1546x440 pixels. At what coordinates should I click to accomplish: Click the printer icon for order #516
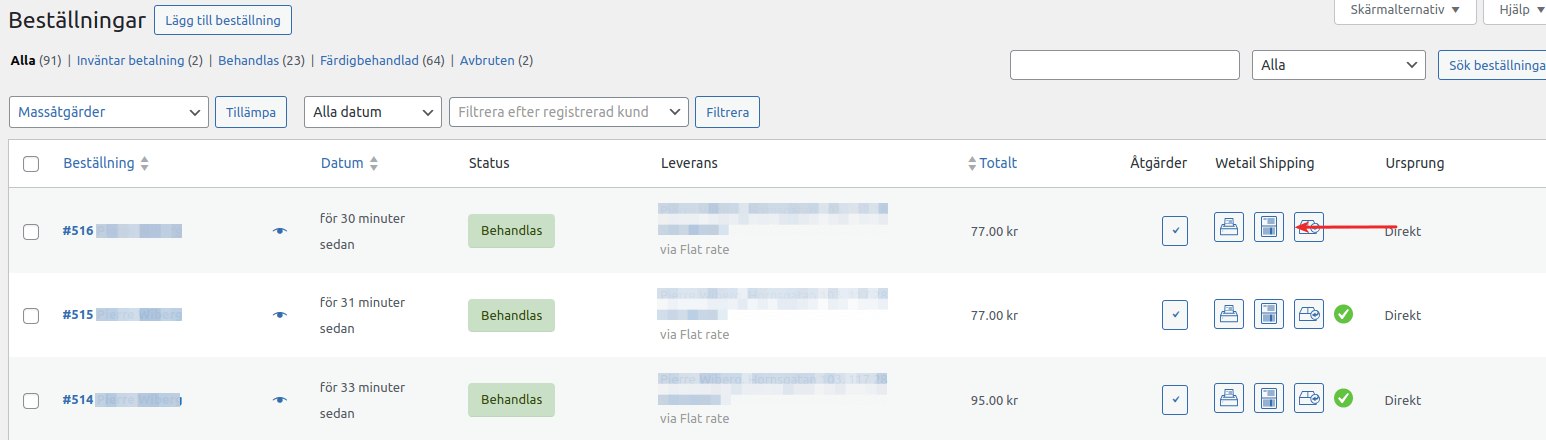1229,227
